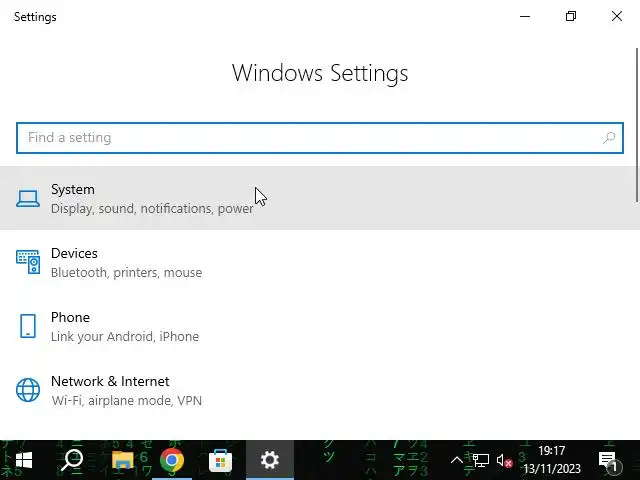Viewport: 640px width, 480px height.
Task: Click the magnifier icon in search box
Action: click(x=609, y=138)
